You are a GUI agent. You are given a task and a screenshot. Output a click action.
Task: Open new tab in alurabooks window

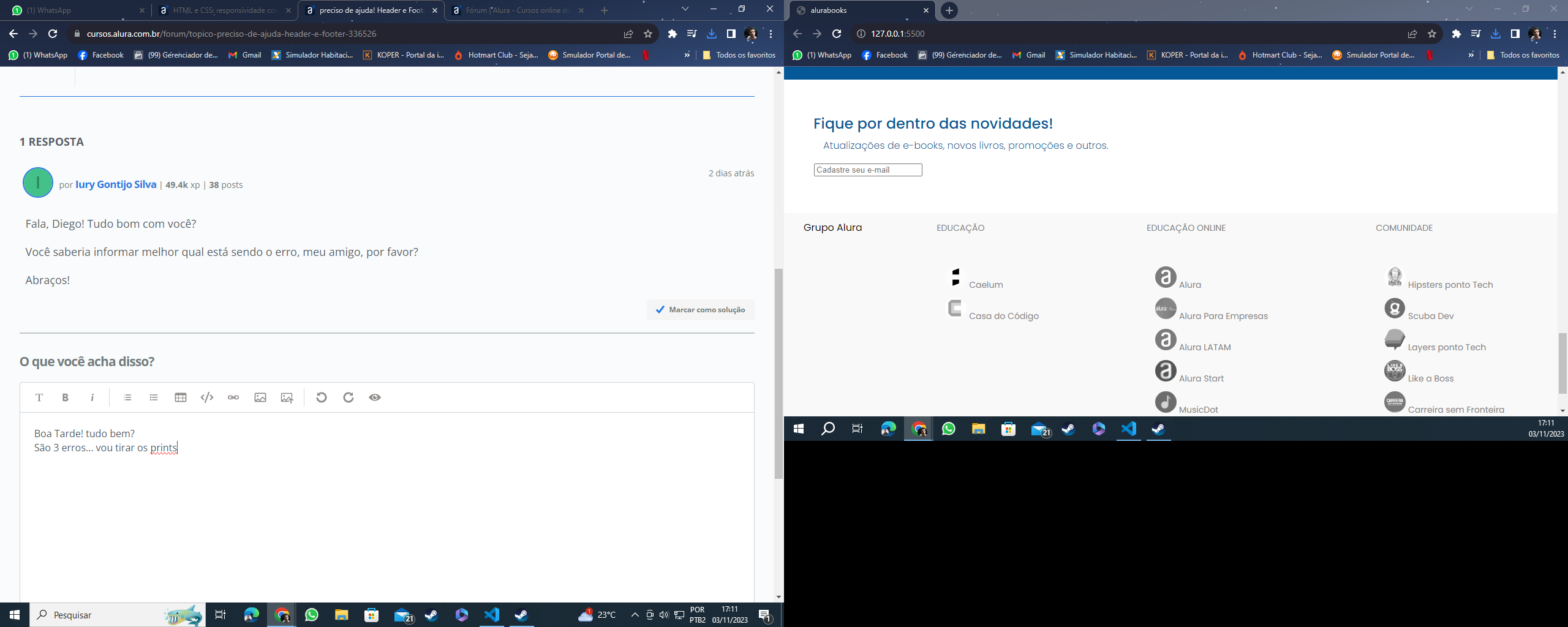click(x=949, y=10)
